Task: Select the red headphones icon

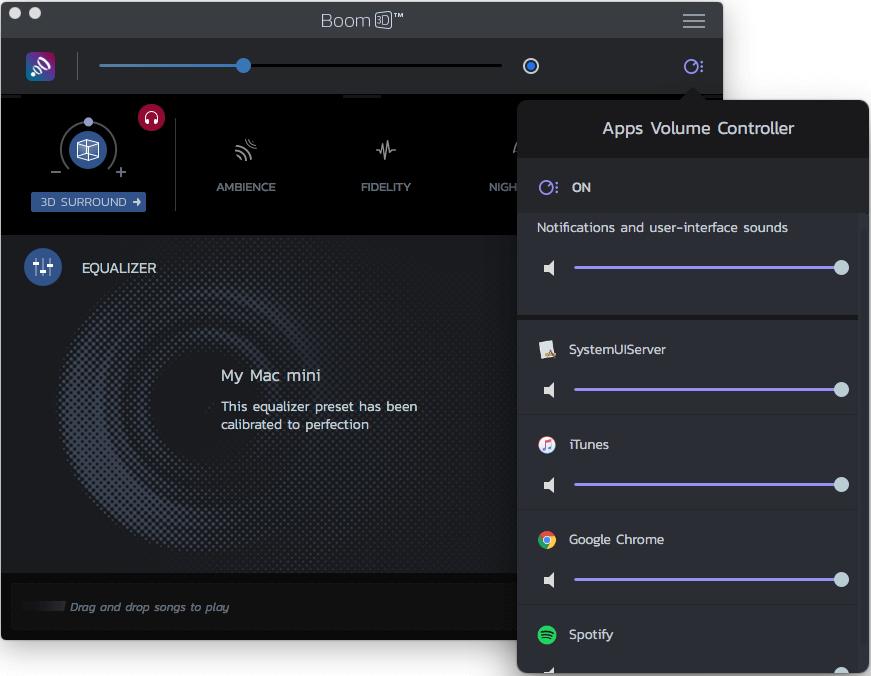Action: tap(151, 118)
